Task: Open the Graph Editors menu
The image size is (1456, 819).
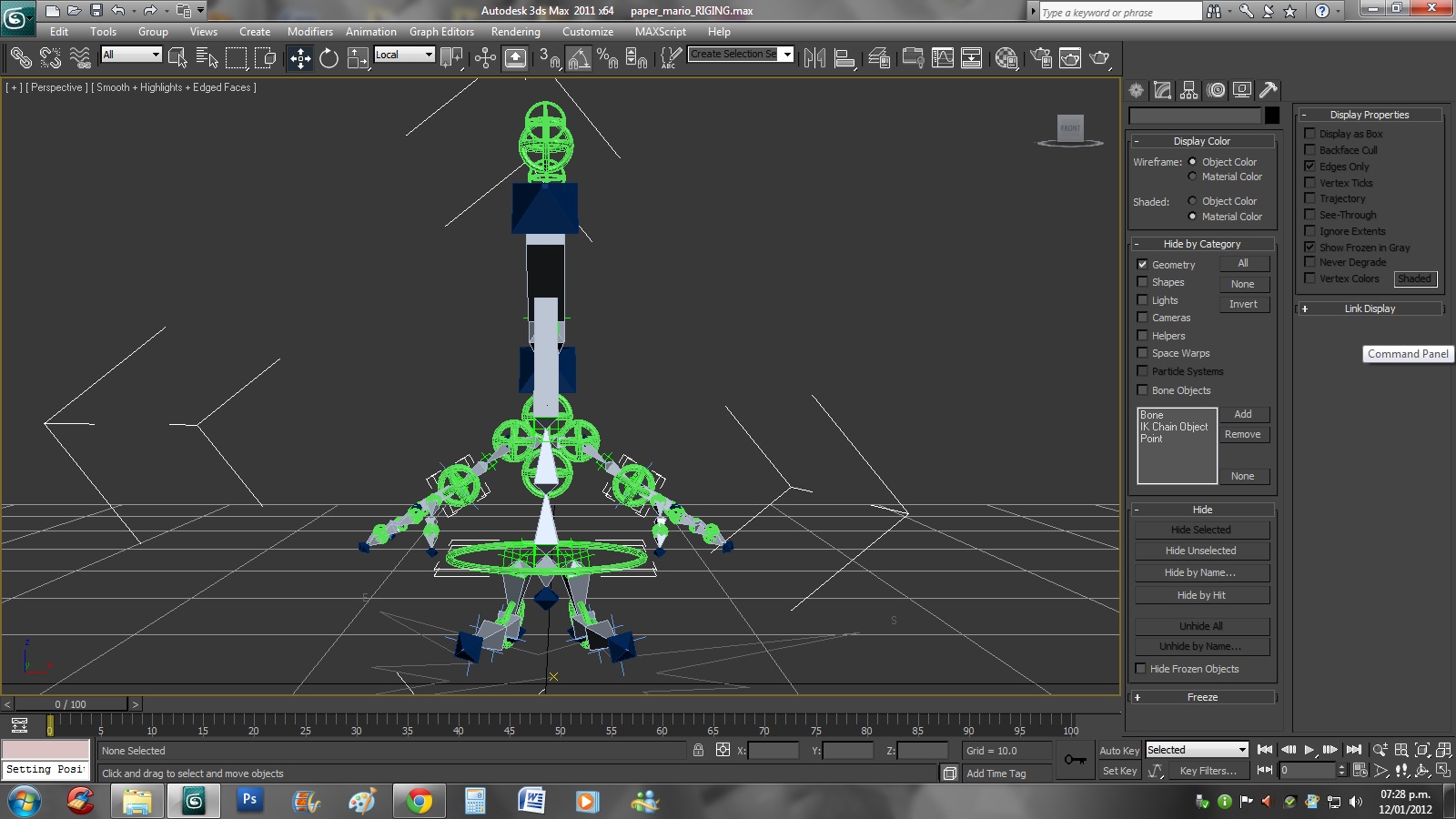Action: pyautogui.click(x=441, y=31)
